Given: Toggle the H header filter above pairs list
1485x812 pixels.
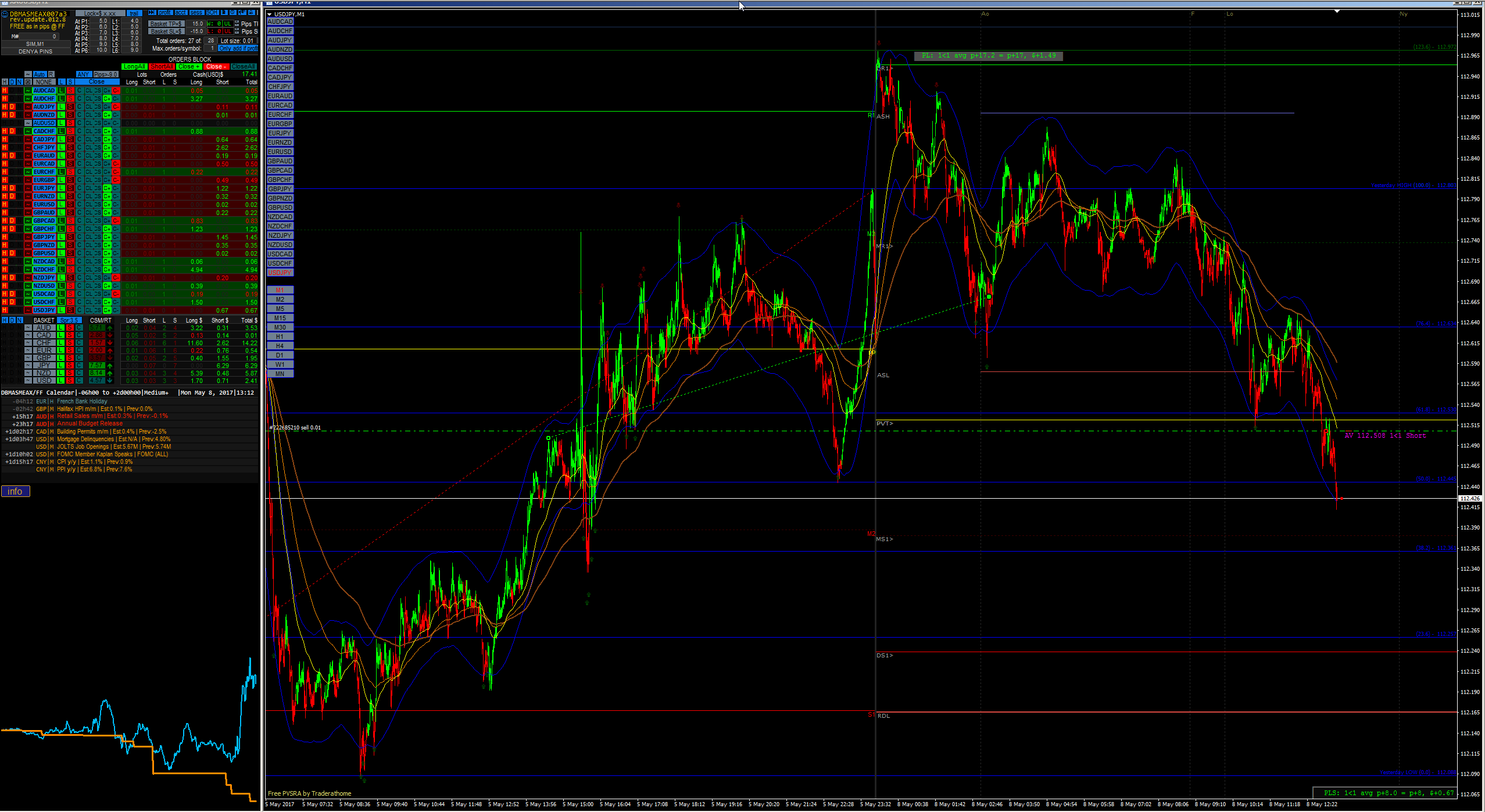Looking at the screenshot, I should coord(5,82).
